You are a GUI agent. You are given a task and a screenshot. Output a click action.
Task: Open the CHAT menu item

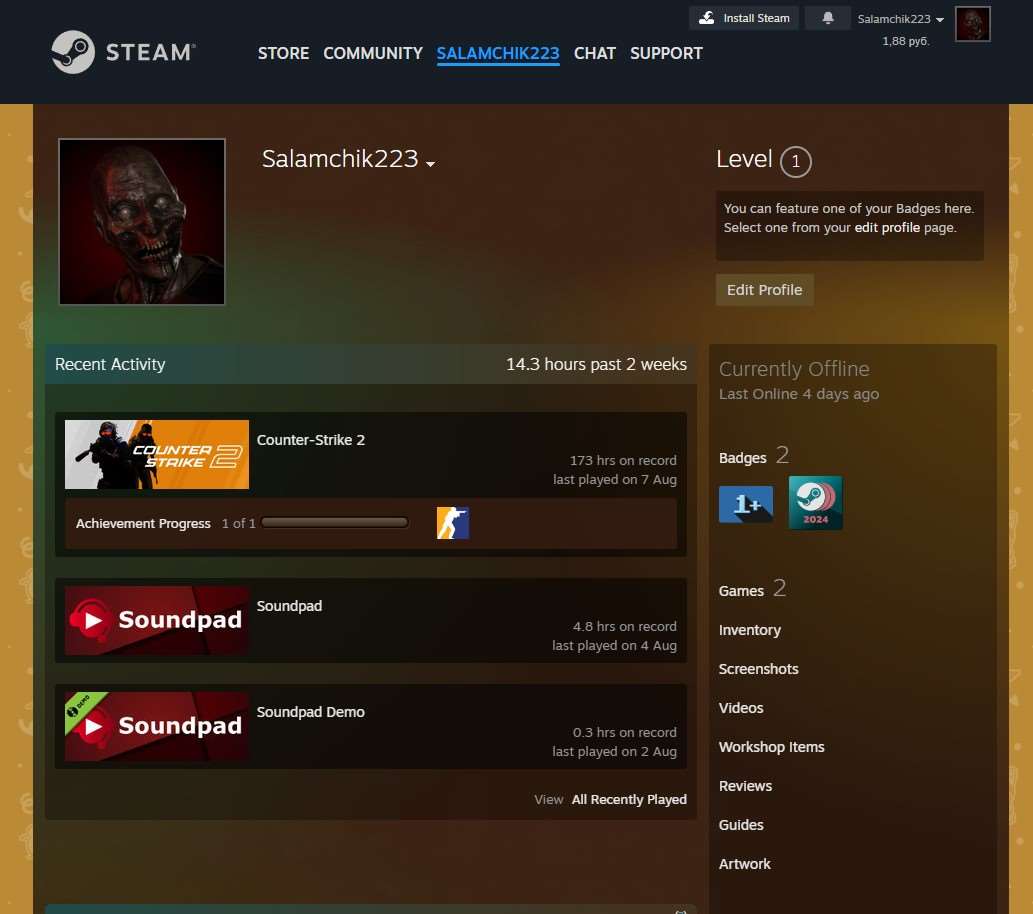pos(594,53)
